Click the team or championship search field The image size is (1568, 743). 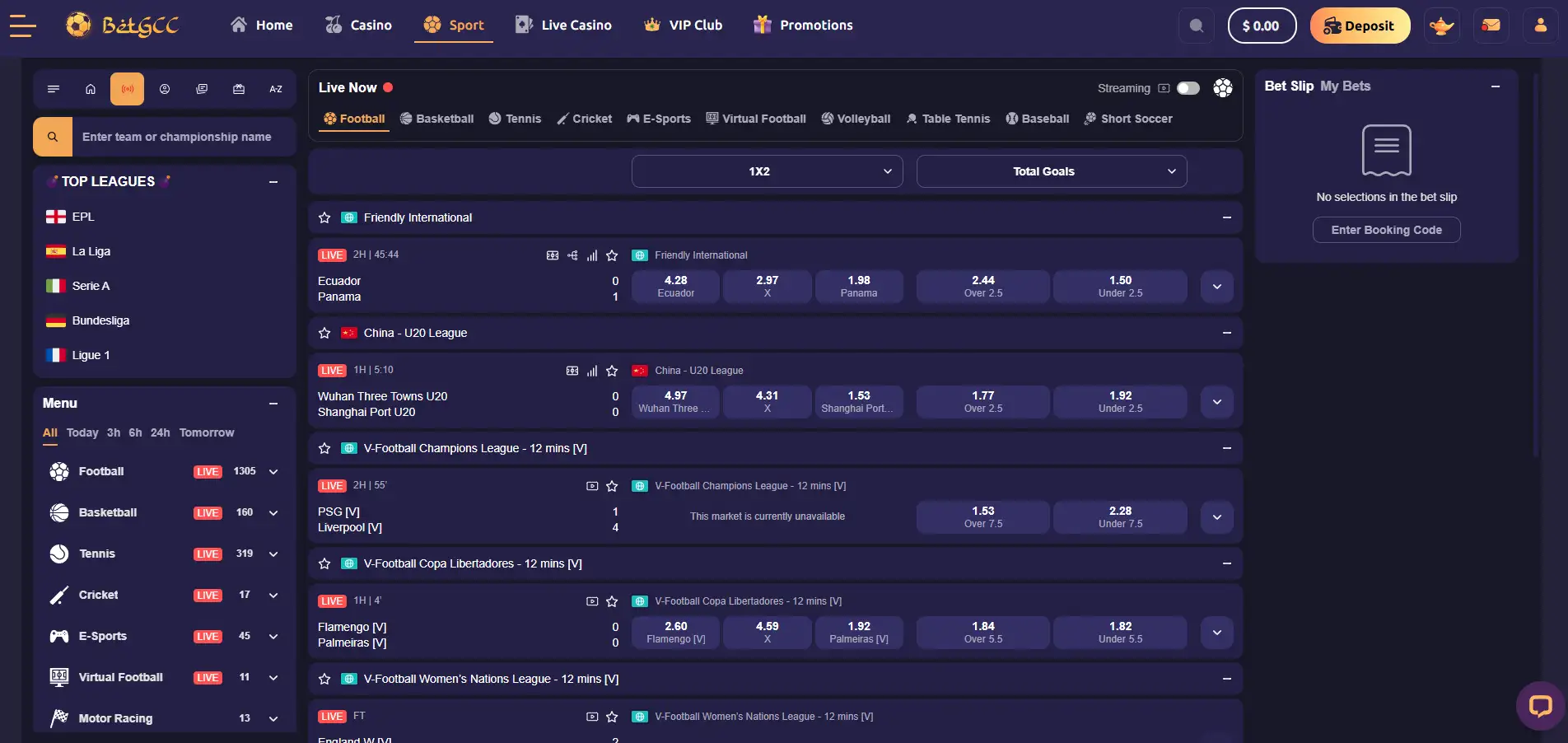(184, 137)
